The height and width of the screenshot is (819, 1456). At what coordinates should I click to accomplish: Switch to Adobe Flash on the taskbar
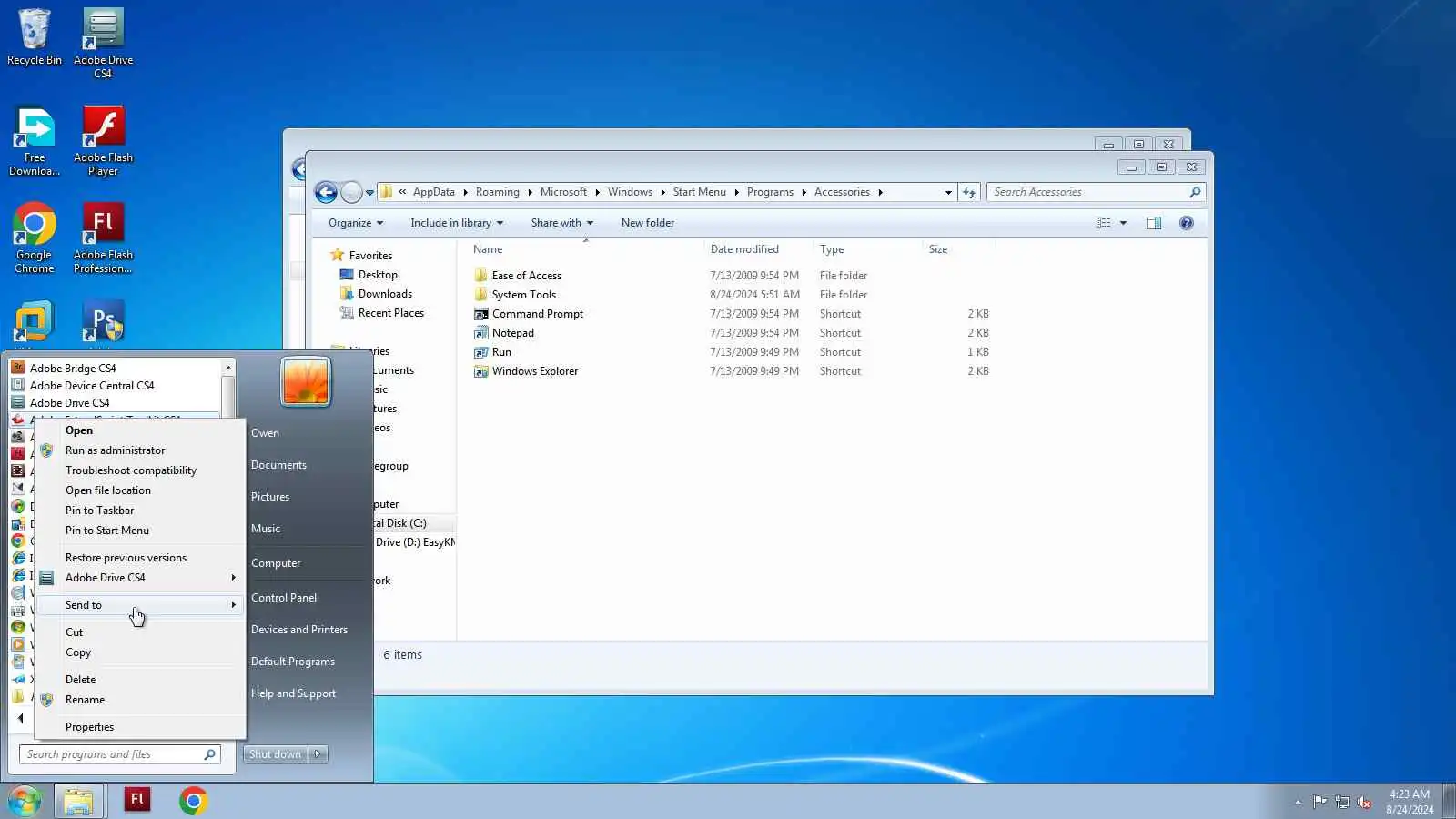coord(136,800)
